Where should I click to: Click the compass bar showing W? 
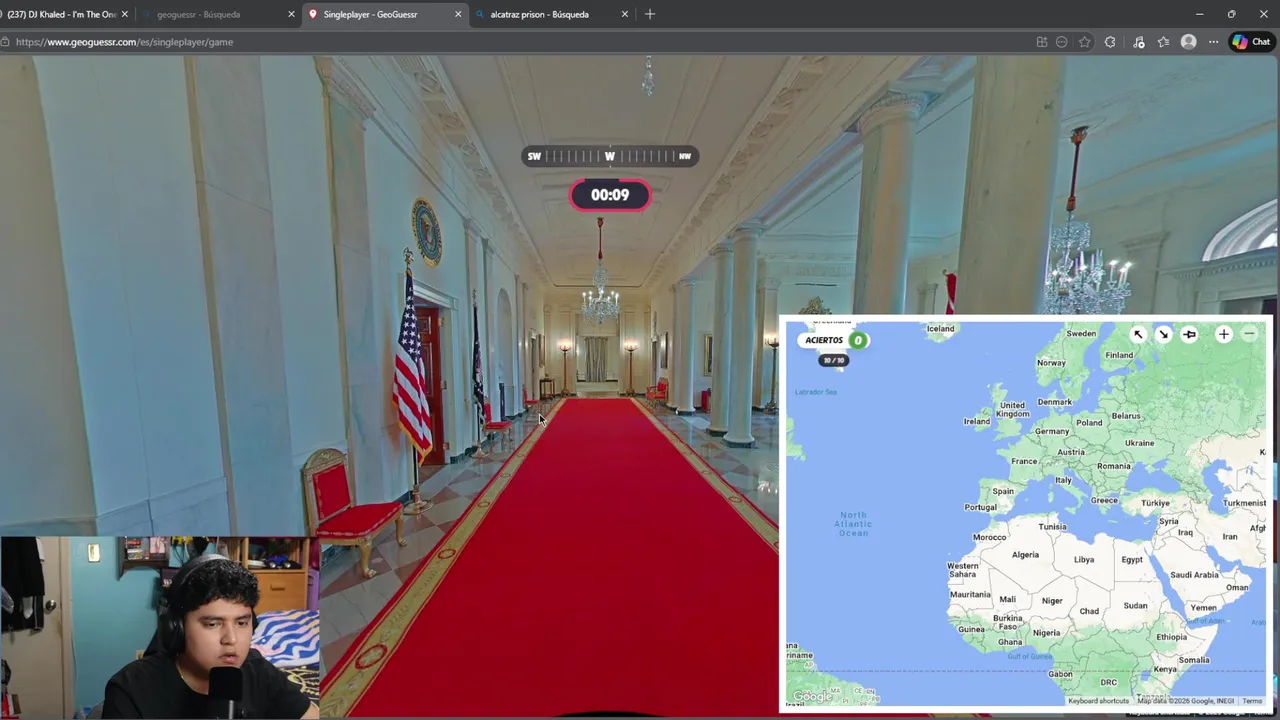609,156
